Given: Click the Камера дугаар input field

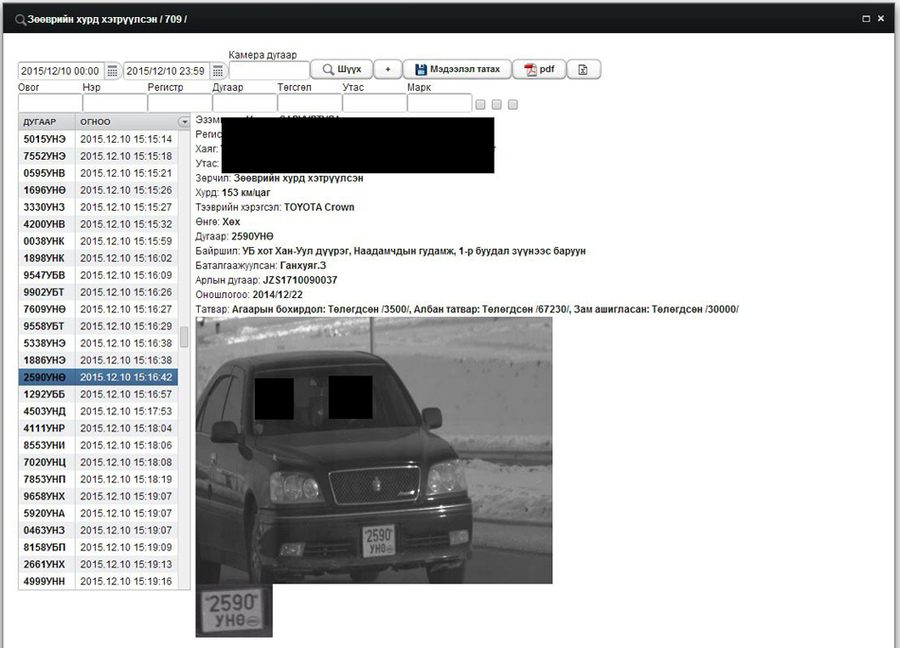Looking at the screenshot, I should [268, 71].
